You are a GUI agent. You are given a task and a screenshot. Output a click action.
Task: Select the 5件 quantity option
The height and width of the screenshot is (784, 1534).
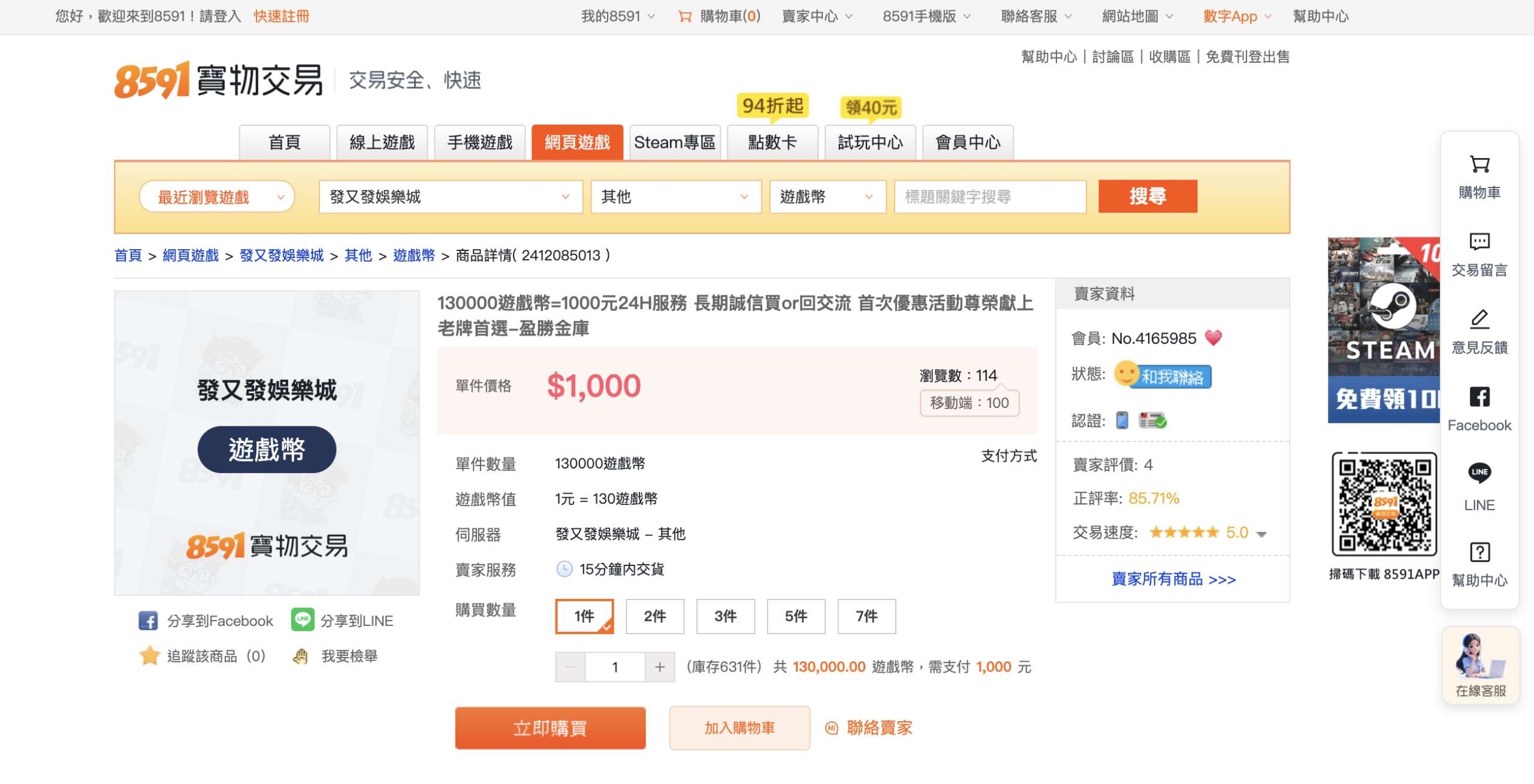click(x=795, y=616)
